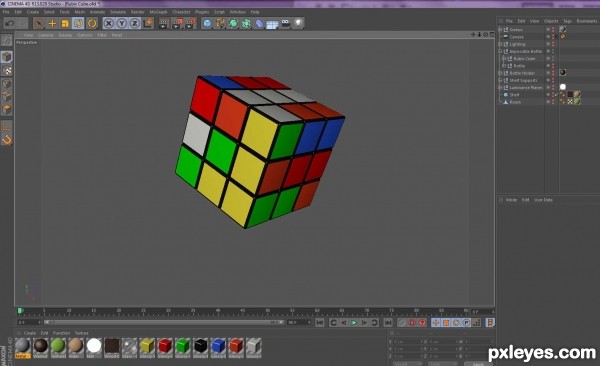
Task: Toggle layer square for Lighting object
Action: tap(548, 44)
